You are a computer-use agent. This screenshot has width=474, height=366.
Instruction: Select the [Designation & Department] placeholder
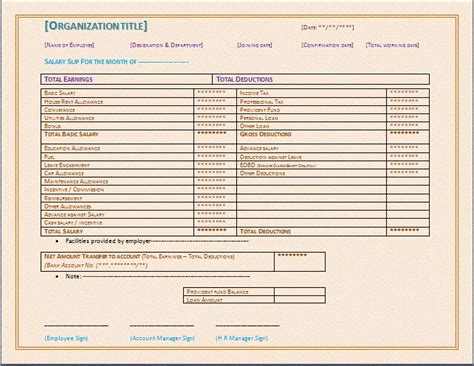166,45
